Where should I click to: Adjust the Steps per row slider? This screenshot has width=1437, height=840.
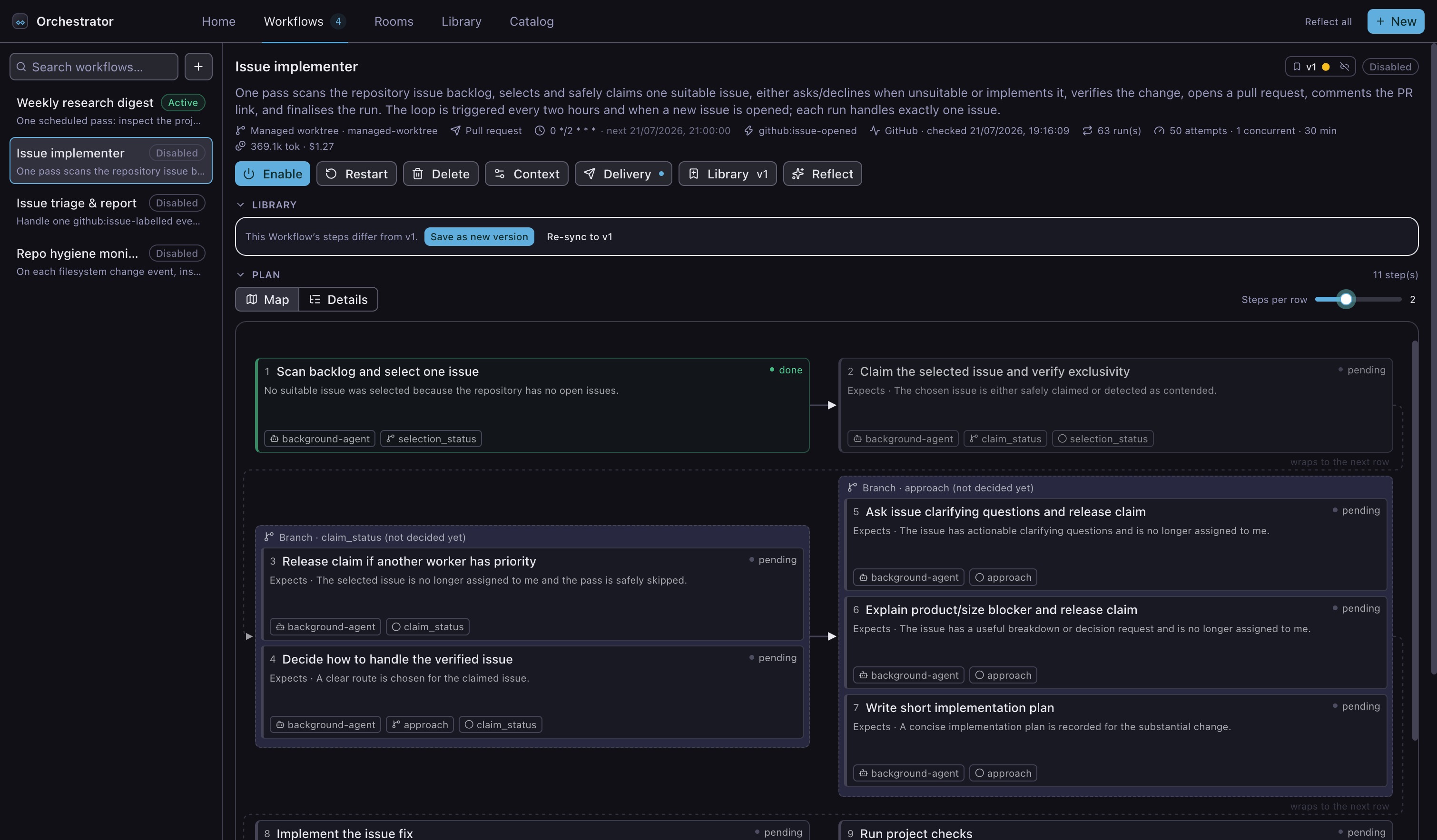(1346, 299)
